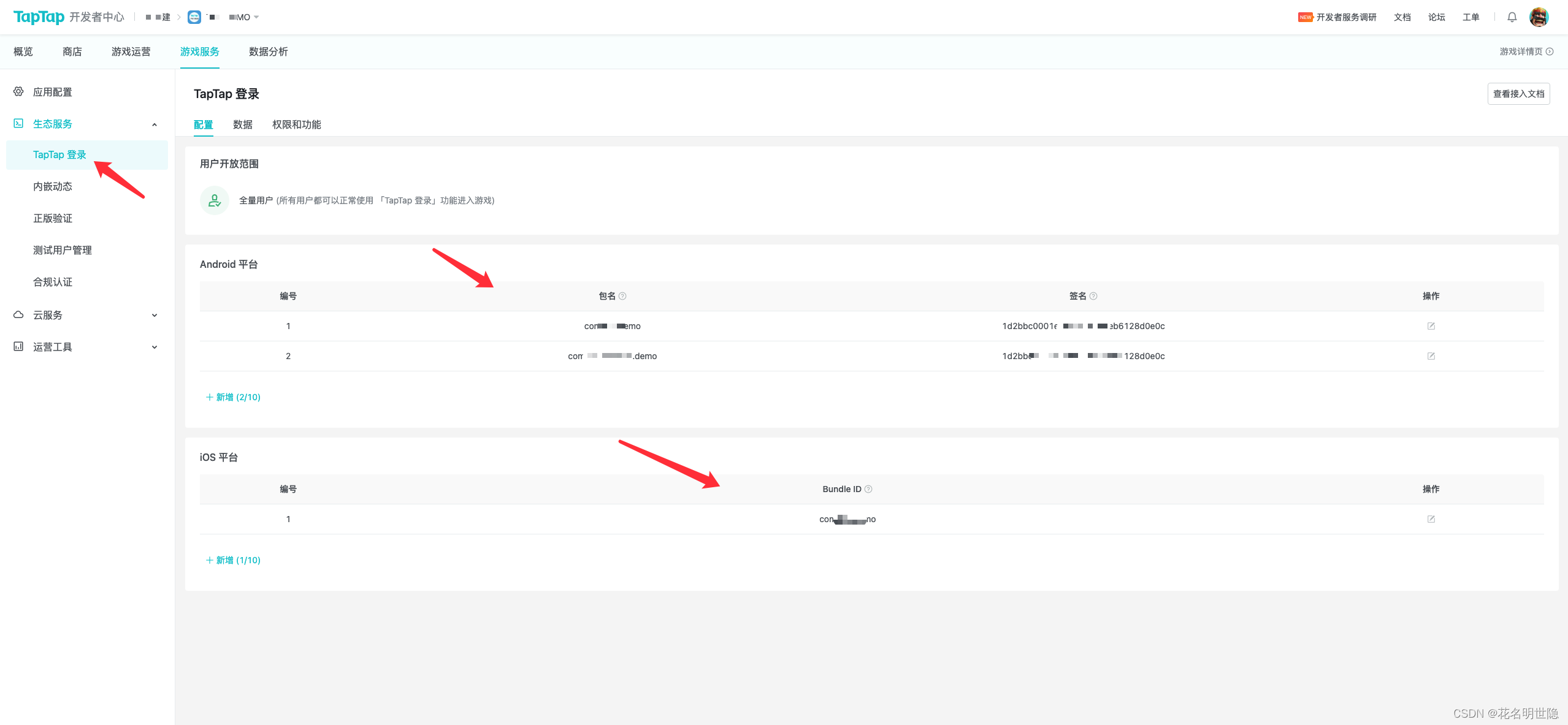Screen dimensions: 1568x725
Task: Click the 生态服务 sidebar icon
Action: [x=18, y=123]
